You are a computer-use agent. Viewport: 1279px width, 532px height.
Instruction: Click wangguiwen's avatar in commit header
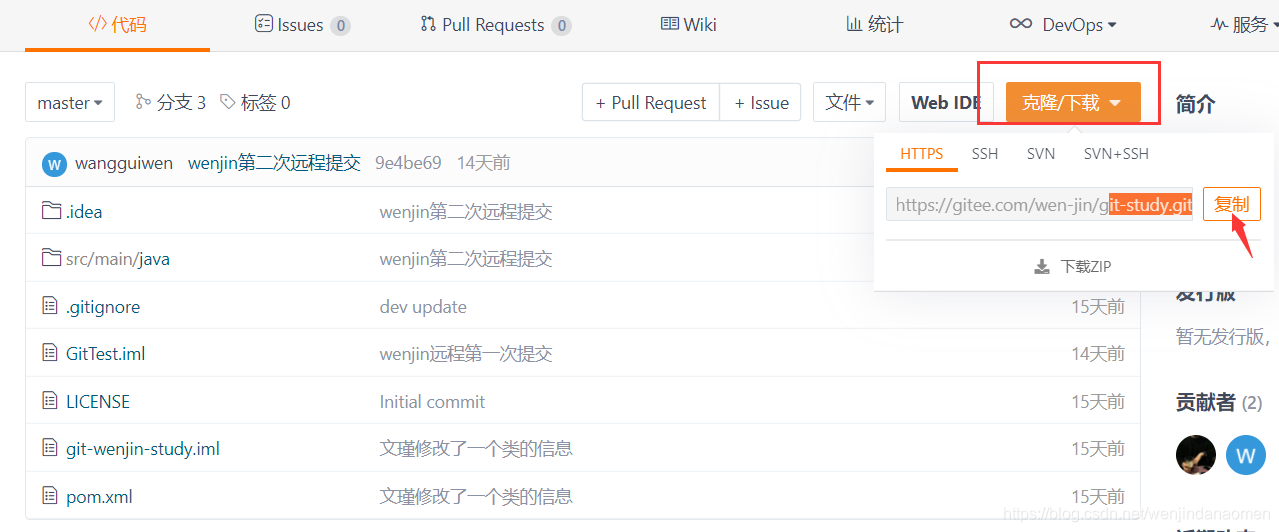[x=54, y=163]
